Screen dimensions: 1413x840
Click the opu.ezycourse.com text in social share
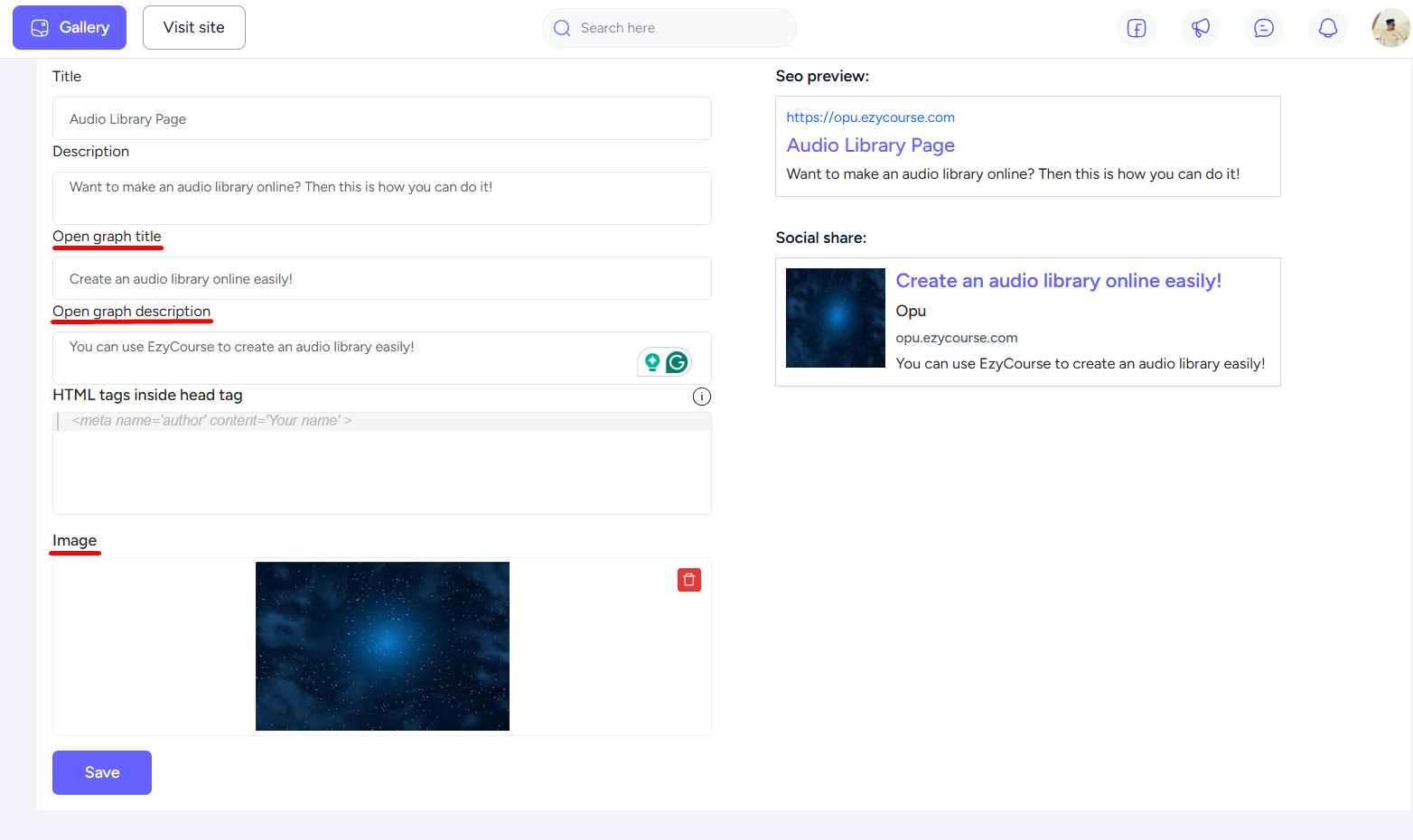(x=957, y=338)
